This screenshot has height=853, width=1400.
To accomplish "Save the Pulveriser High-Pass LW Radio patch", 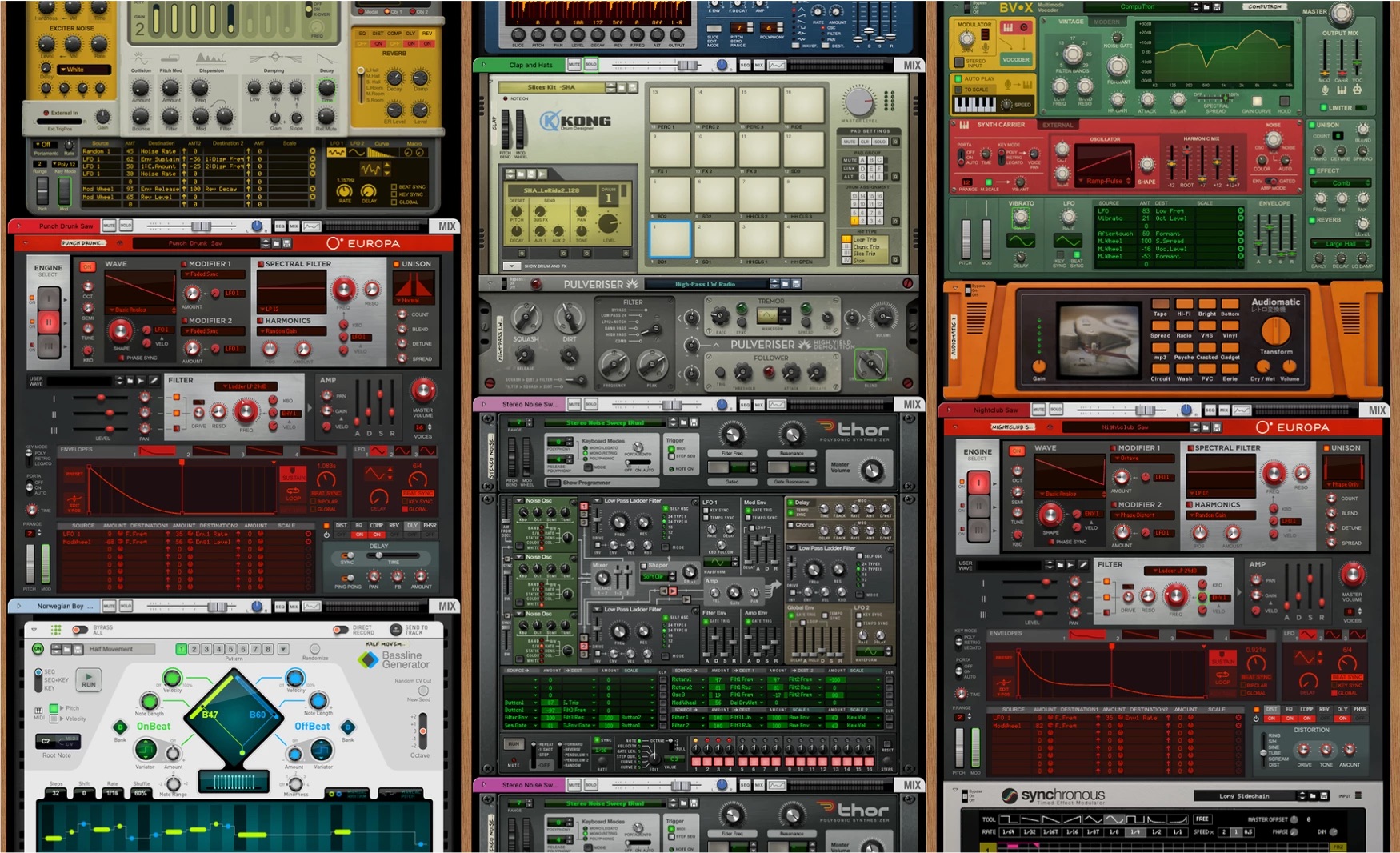I will coord(795,284).
